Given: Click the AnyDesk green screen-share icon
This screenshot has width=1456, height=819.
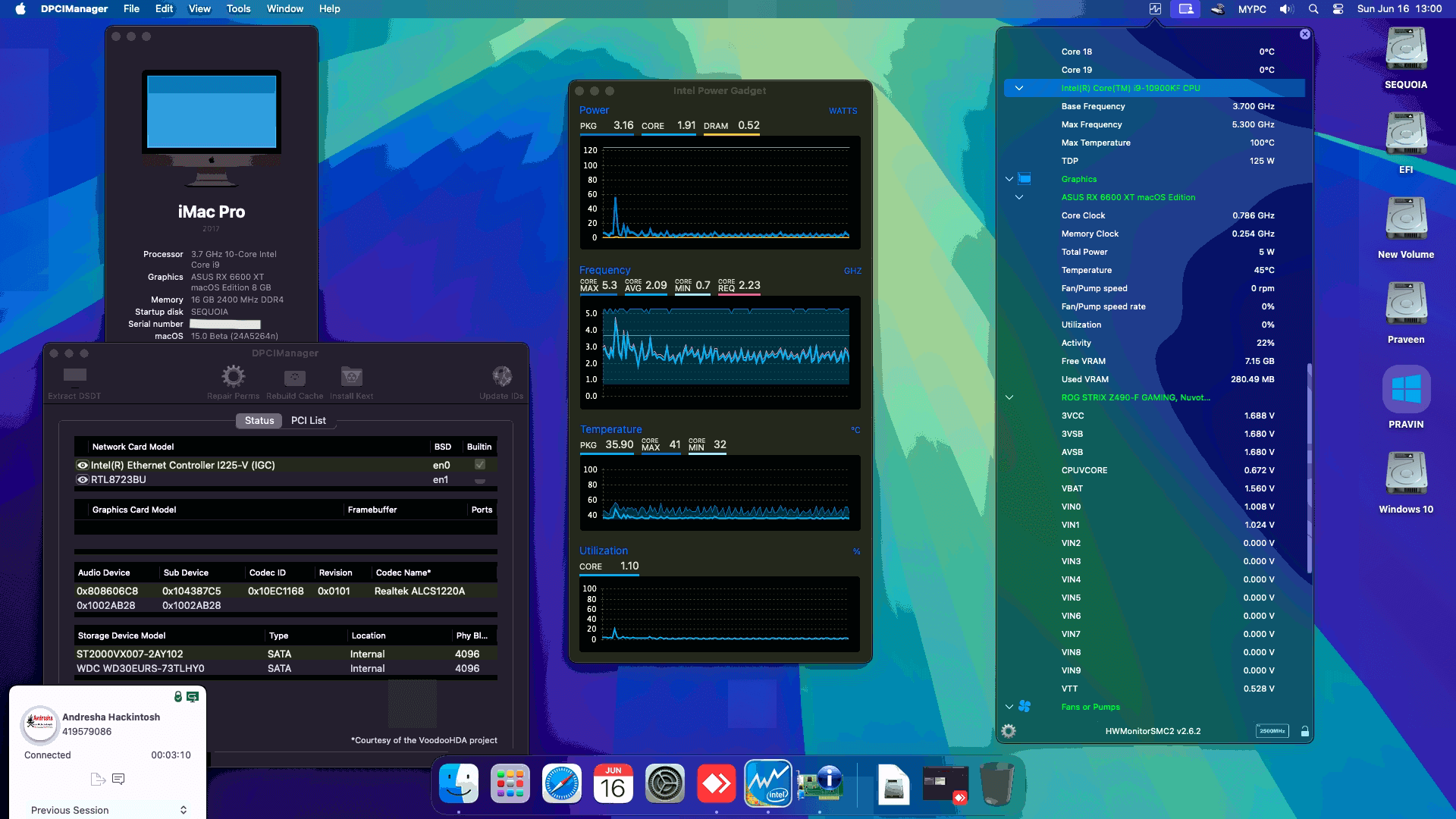Looking at the screenshot, I should coord(193,696).
